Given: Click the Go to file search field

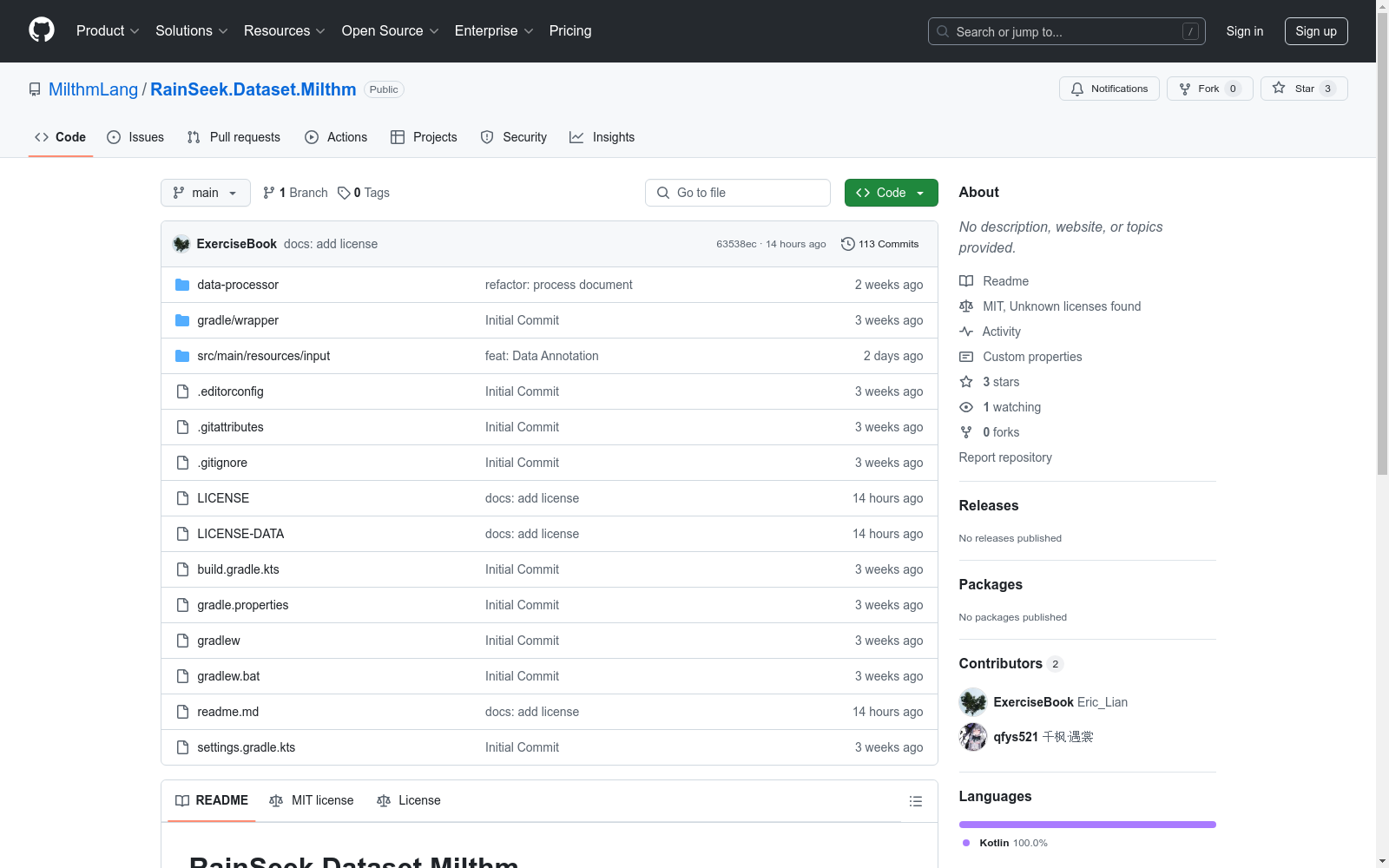Looking at the screenshot, I should (738, 193).
